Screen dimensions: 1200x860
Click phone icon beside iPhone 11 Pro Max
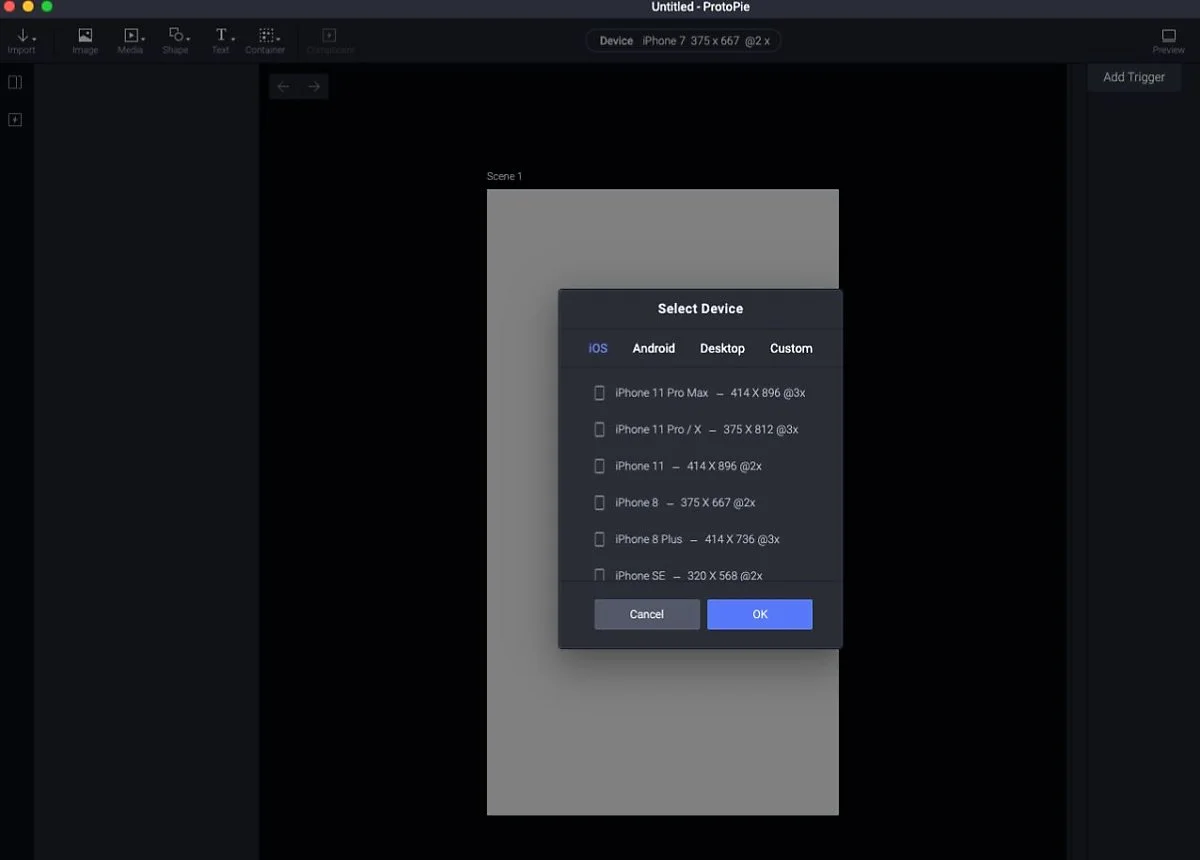600,393
